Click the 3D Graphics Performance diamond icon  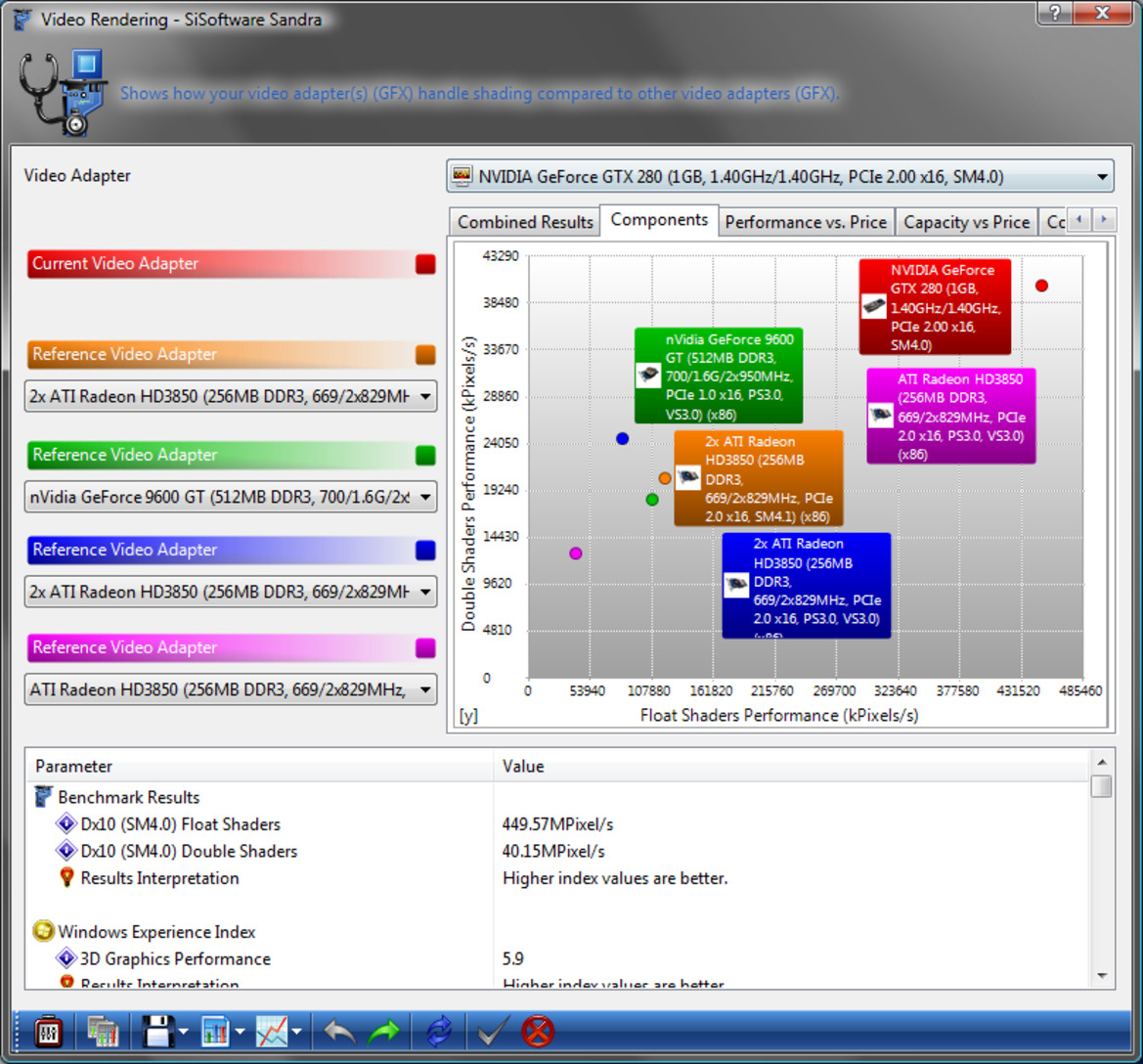[x=66, y=958]
